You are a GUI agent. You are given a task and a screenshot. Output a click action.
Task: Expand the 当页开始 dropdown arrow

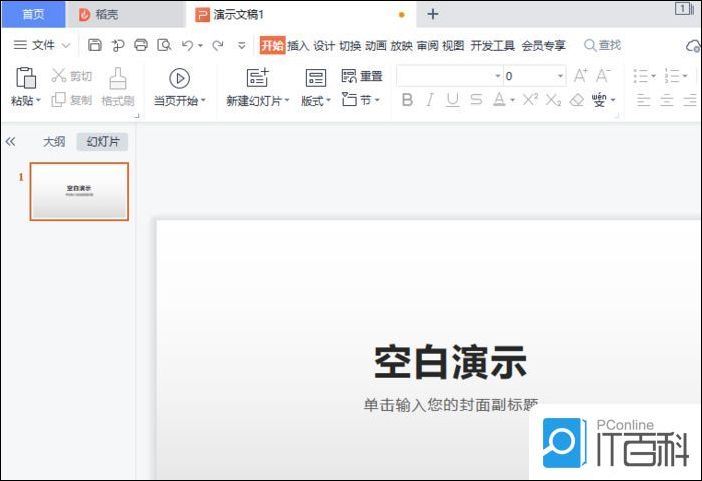click(203, 100)
